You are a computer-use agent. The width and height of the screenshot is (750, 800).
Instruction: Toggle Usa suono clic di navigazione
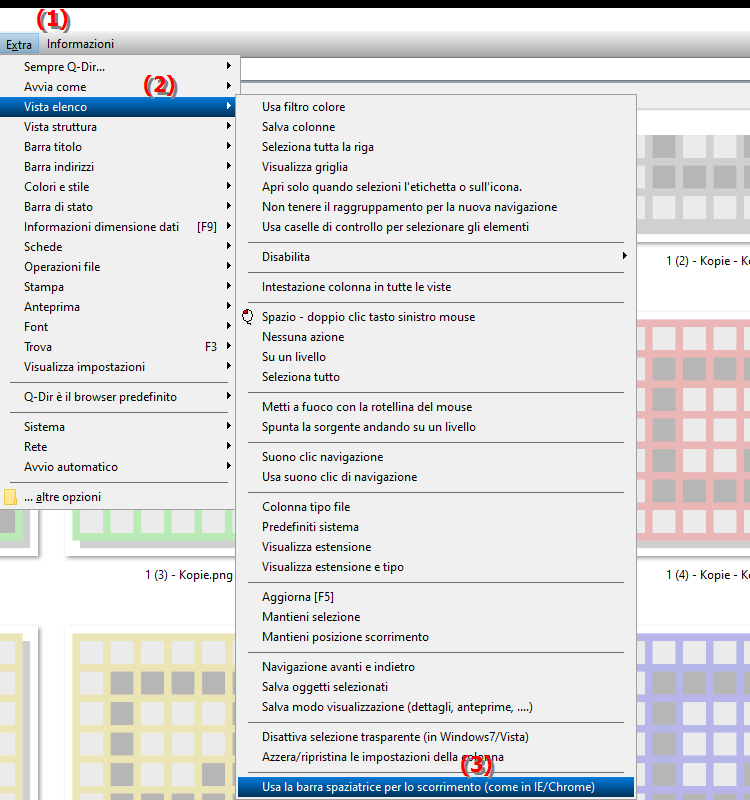click(436, 477)
